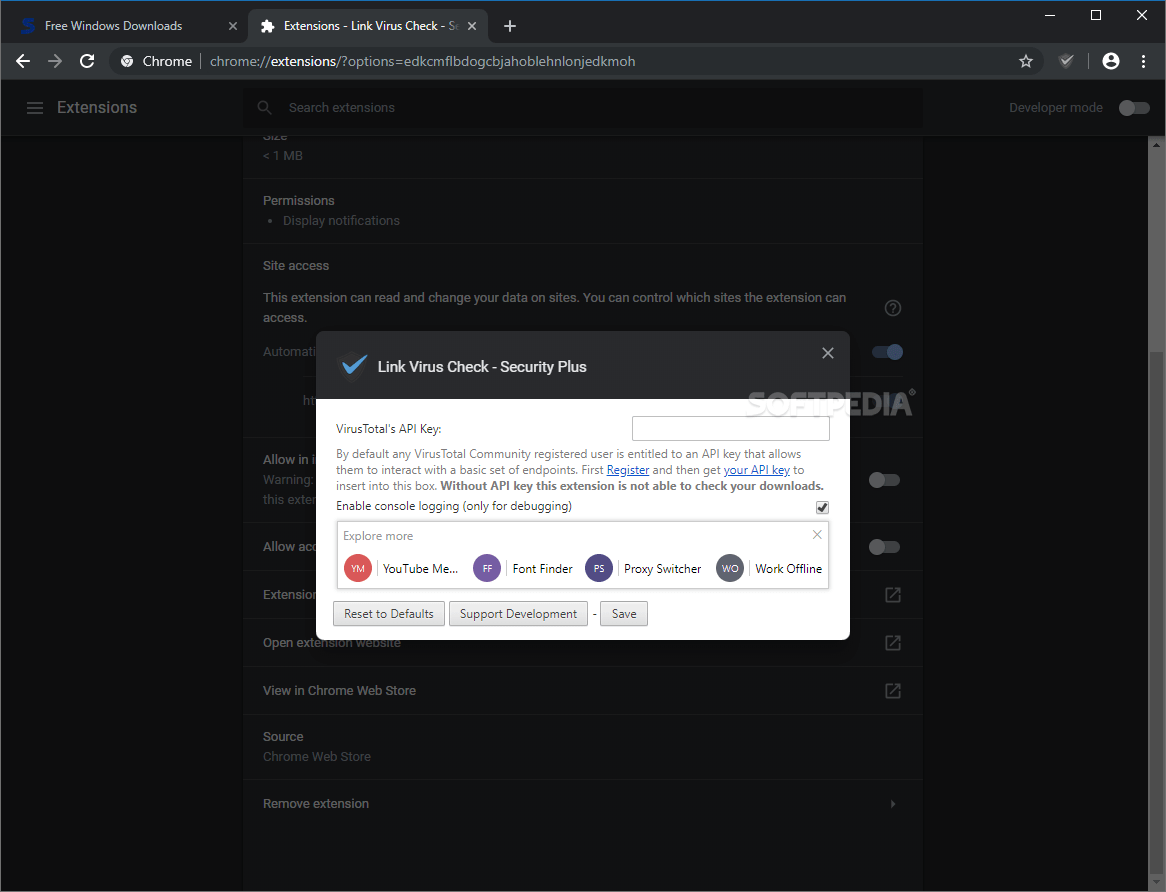Click the help icon next to Site access
The width and height of the screenshot is (1166, 892).
point(892,308)
